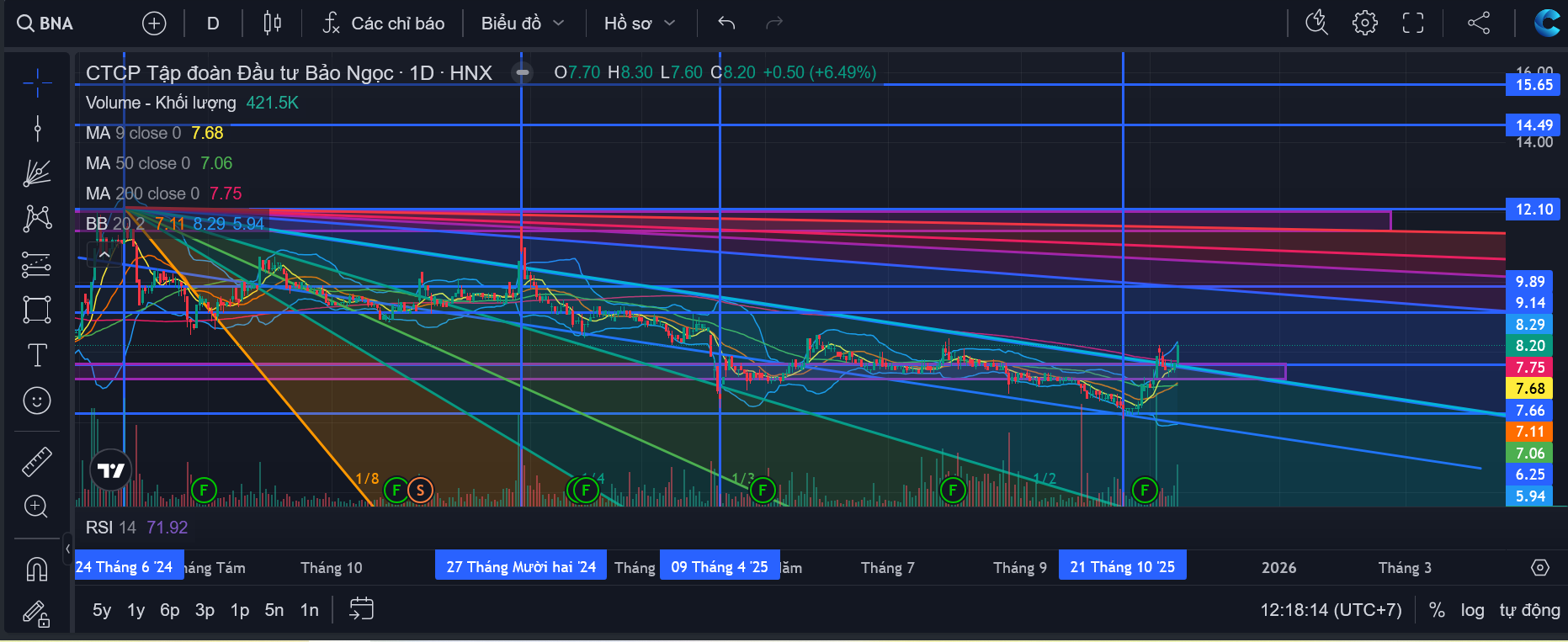1568x642 pixels.
Task: Click the 21 Tháng 10 '25 date label
Action: coord(1123,567)
